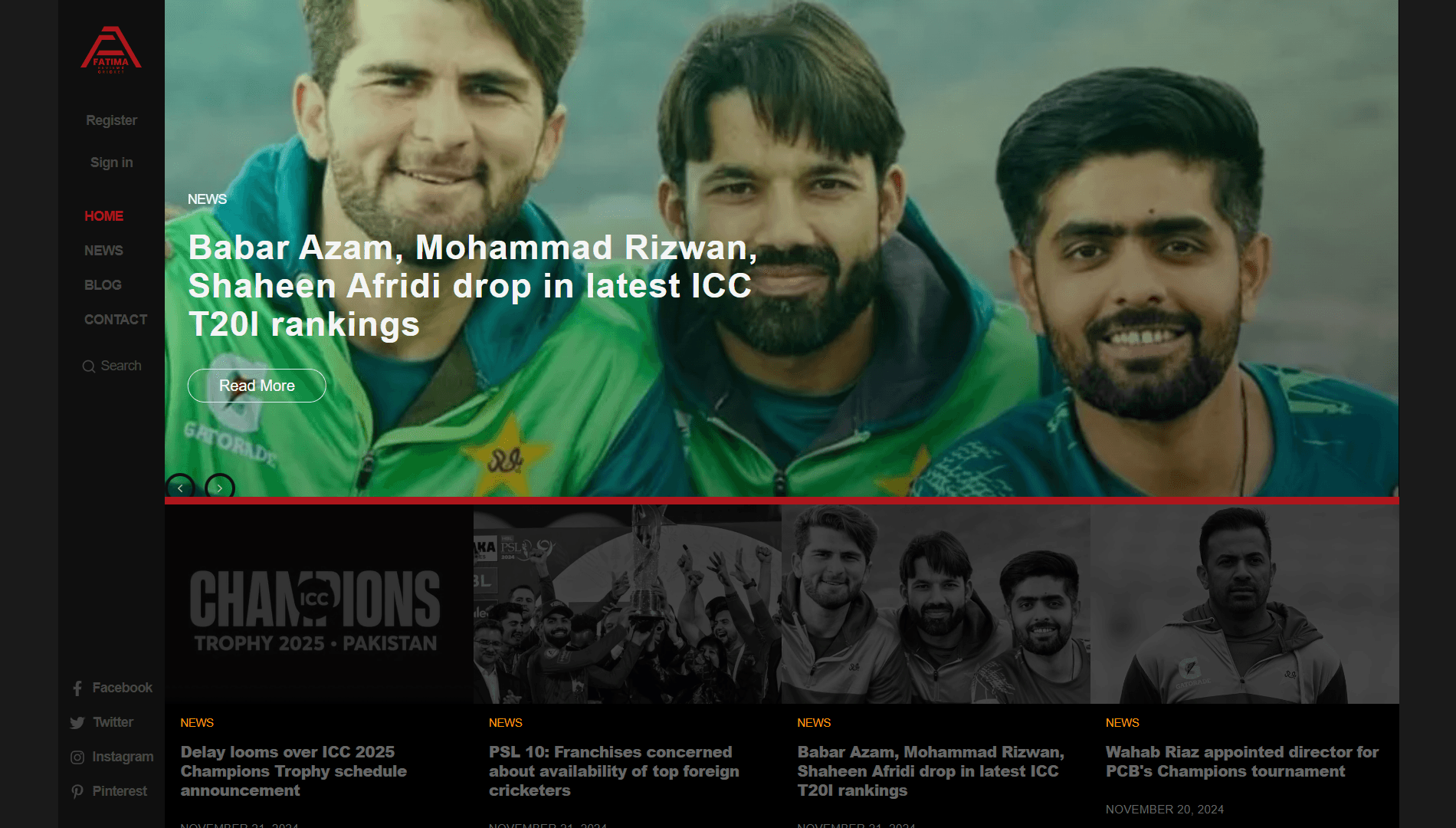Open the PSL trophy celebration thumbnail
1456x828 pixels.
tap(628, 604)
